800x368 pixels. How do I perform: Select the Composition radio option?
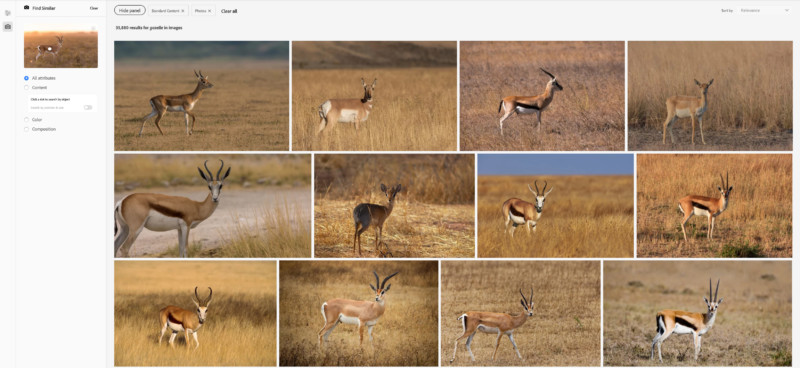27,129
